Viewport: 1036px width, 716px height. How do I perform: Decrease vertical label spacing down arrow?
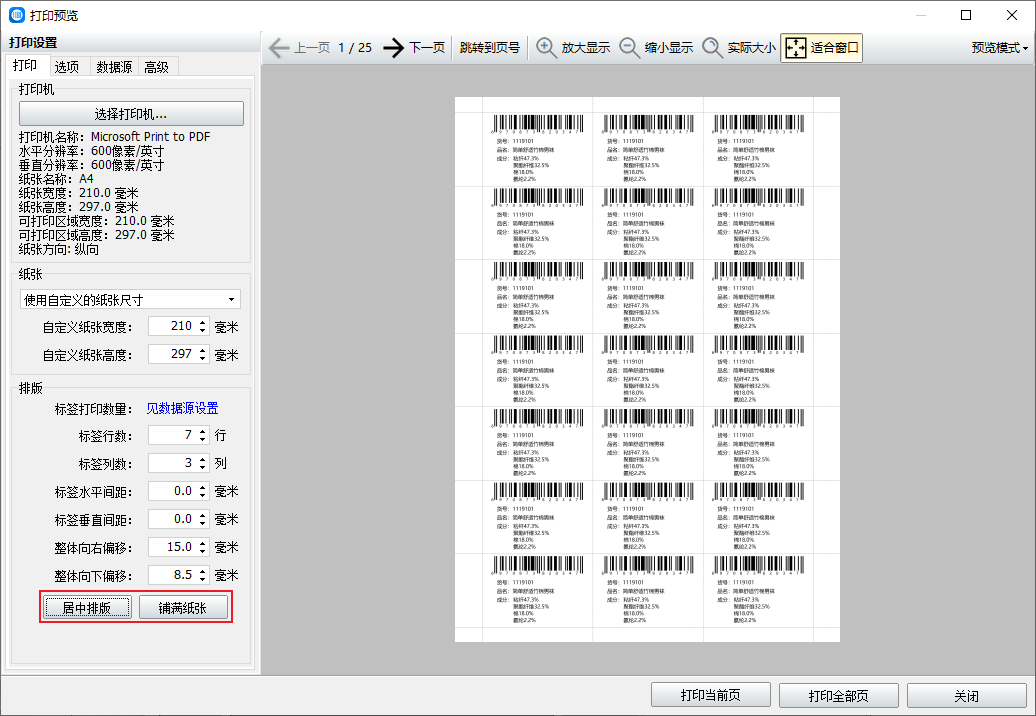pos(203,524)
